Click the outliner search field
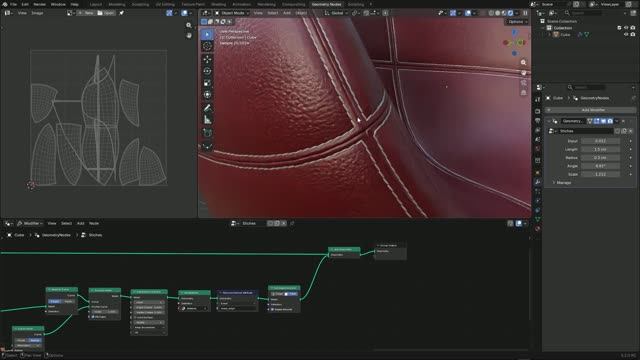 [583, 13]
